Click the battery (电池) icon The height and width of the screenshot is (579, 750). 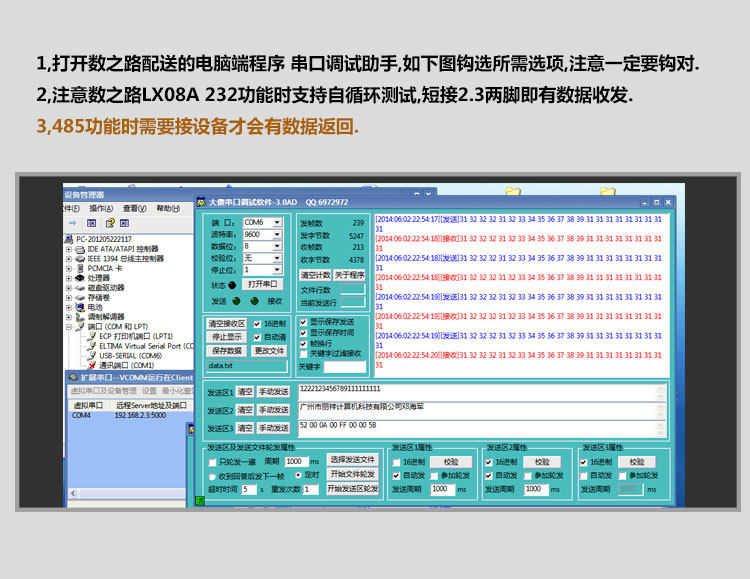pyautogui.click(x=80, y=307)
